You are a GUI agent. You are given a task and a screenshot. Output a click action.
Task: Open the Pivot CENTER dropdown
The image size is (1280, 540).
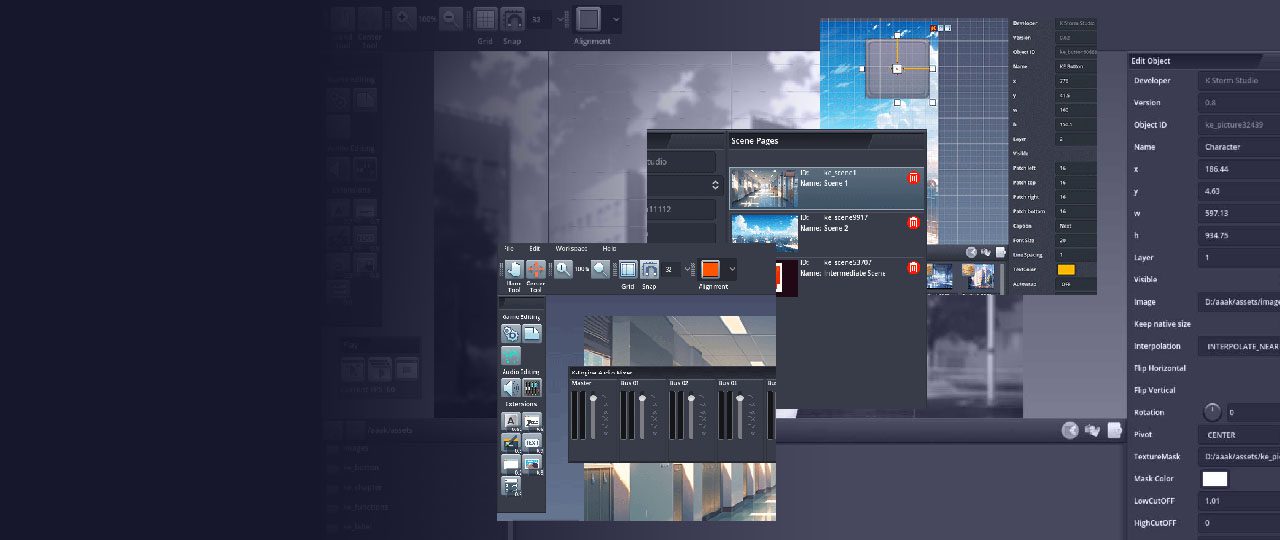point(1238,435)
